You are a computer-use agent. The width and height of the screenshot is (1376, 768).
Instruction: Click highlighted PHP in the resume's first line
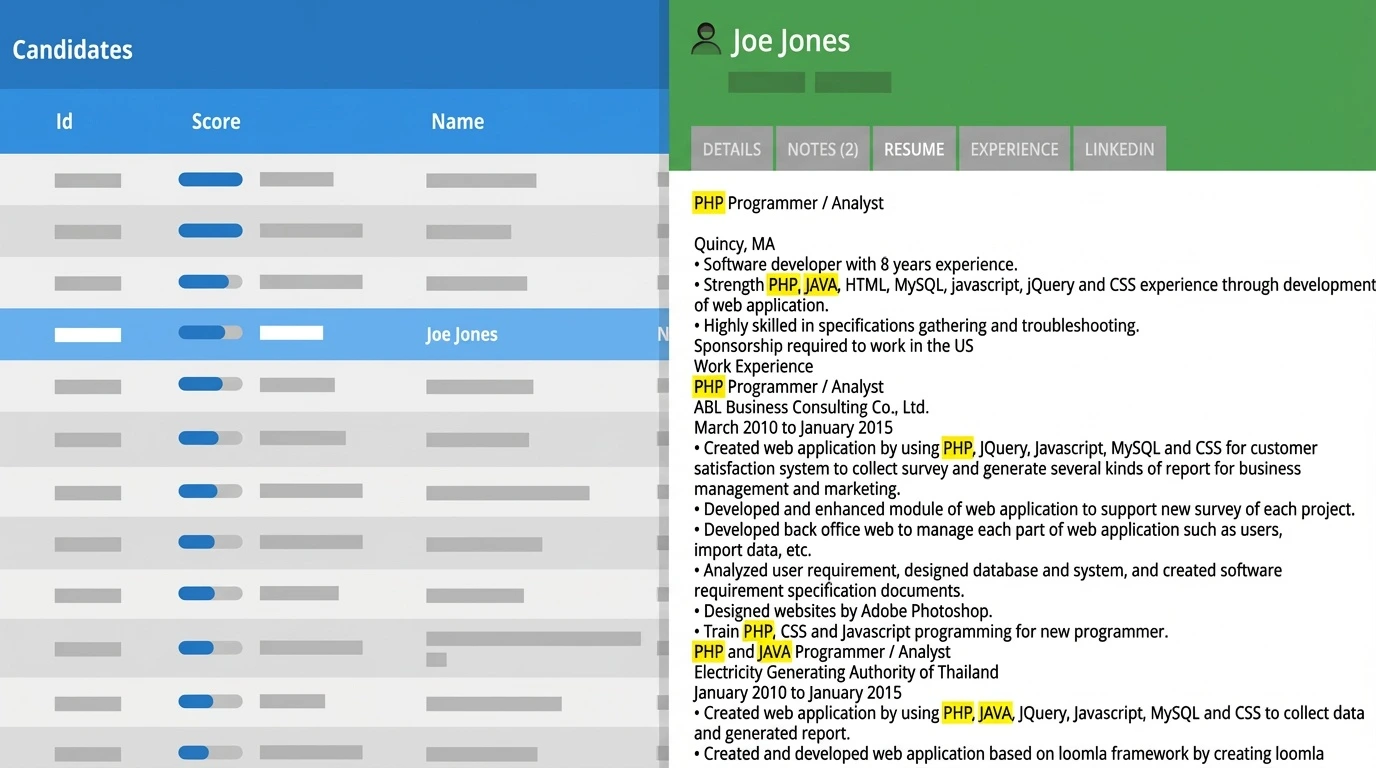pyautogui.click(x=708, y=203)
